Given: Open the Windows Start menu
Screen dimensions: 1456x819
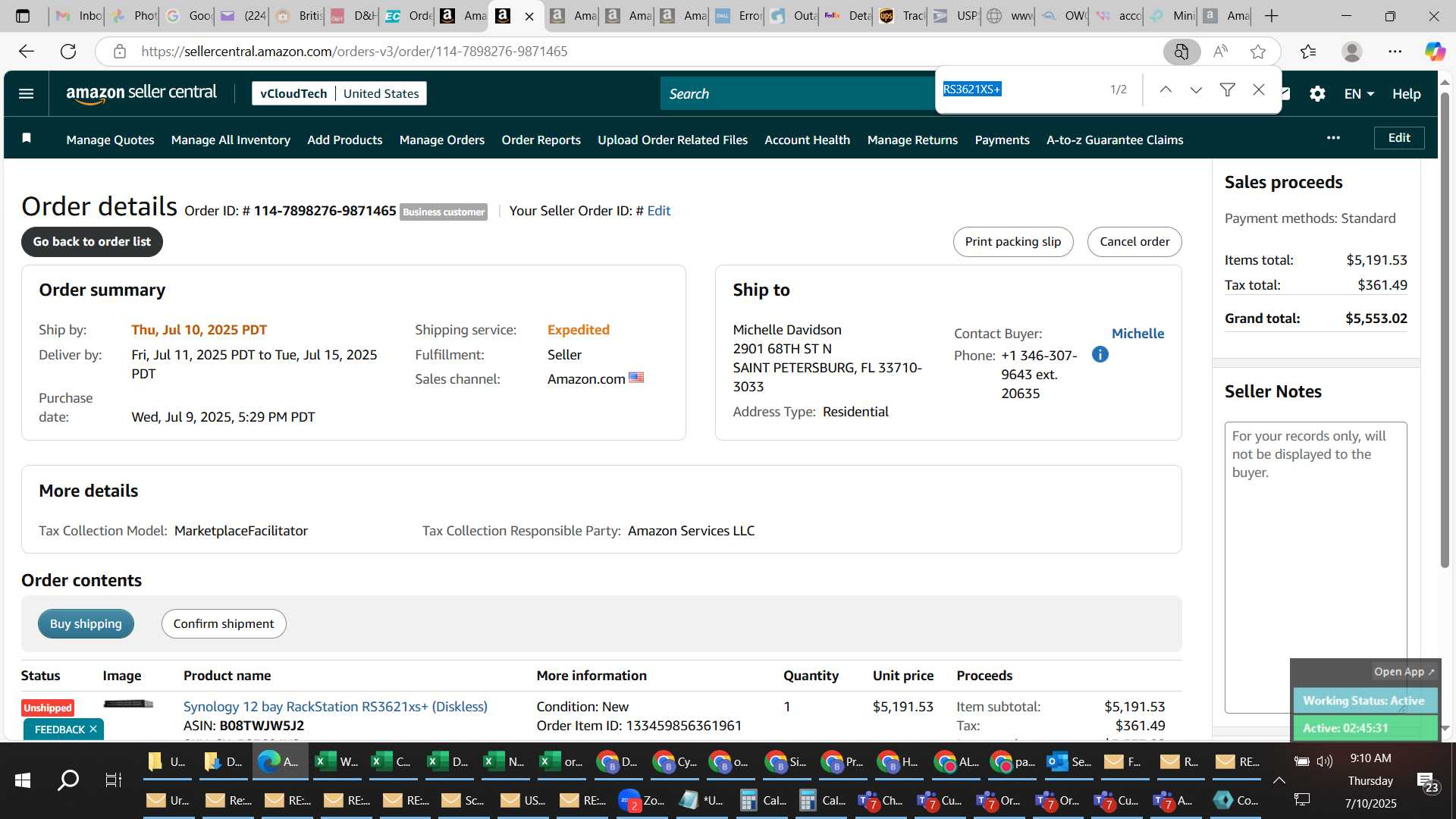Looking at the screenshot, I should (23, 780).
